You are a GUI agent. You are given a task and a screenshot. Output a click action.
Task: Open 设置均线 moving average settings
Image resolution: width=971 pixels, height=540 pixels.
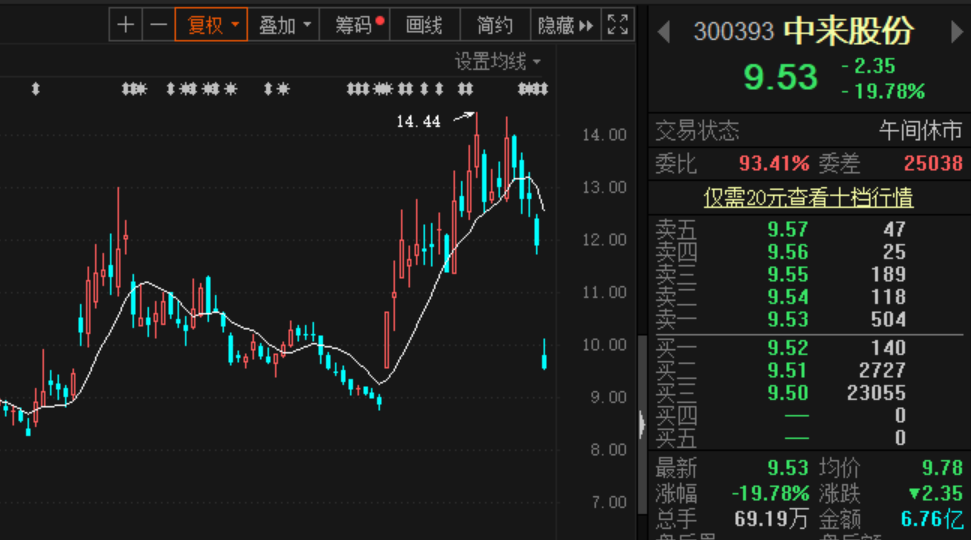tap(497, 62)
